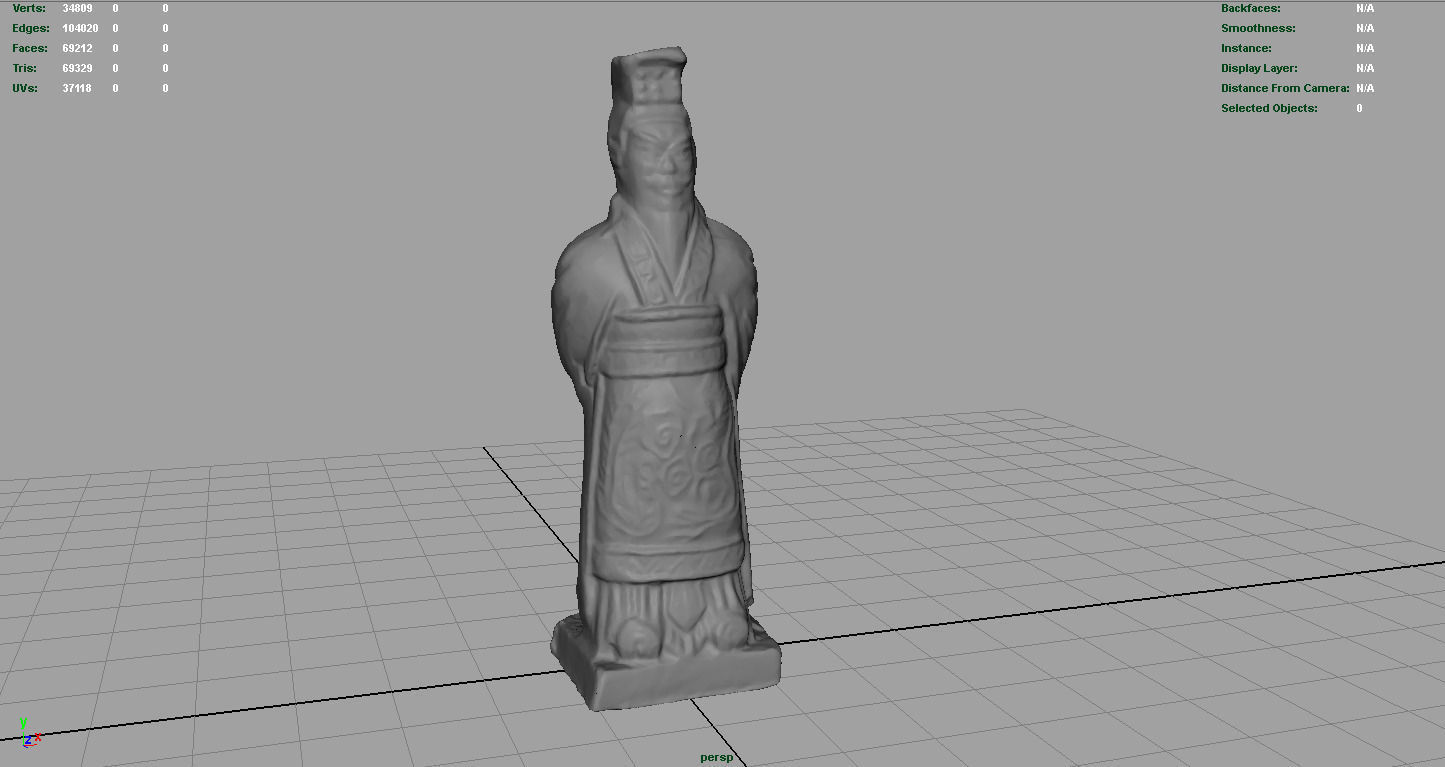Click the Instance: label
Image resolution: width=1445 pixels, height=767 pixels.
point(1246,48)
